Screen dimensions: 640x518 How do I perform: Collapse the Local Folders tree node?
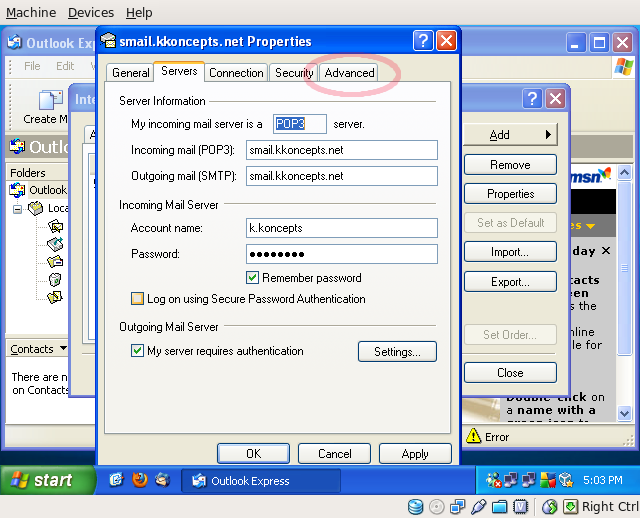click(17, 209)
